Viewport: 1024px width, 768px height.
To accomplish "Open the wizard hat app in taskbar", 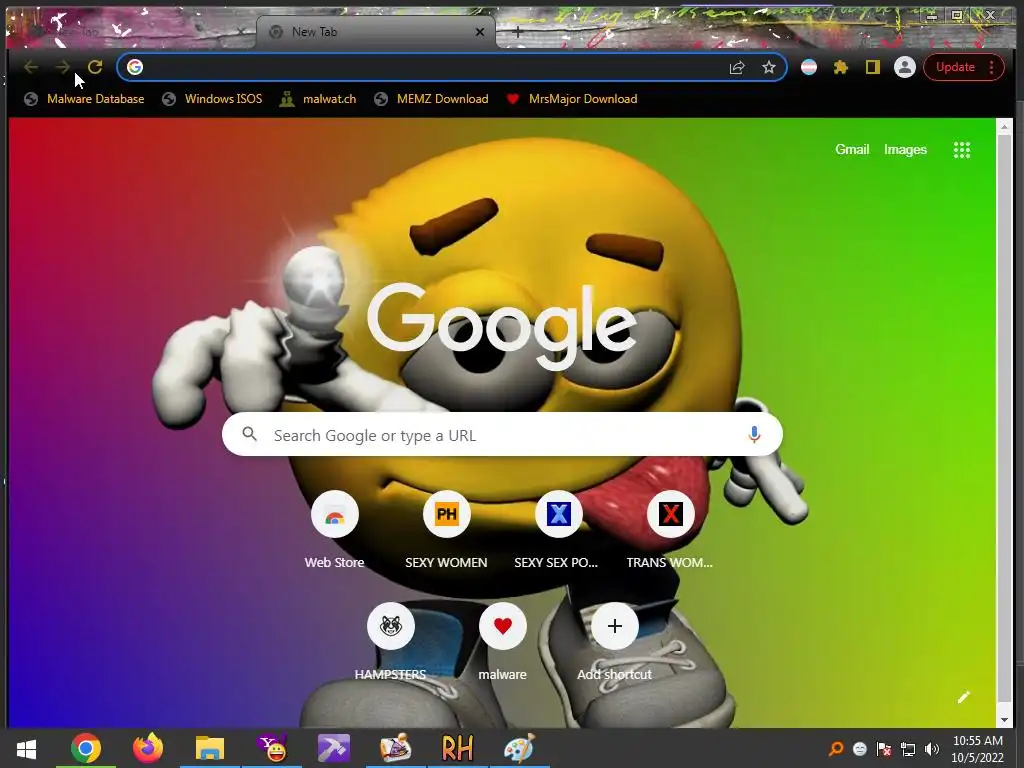I will click(396, 748).
